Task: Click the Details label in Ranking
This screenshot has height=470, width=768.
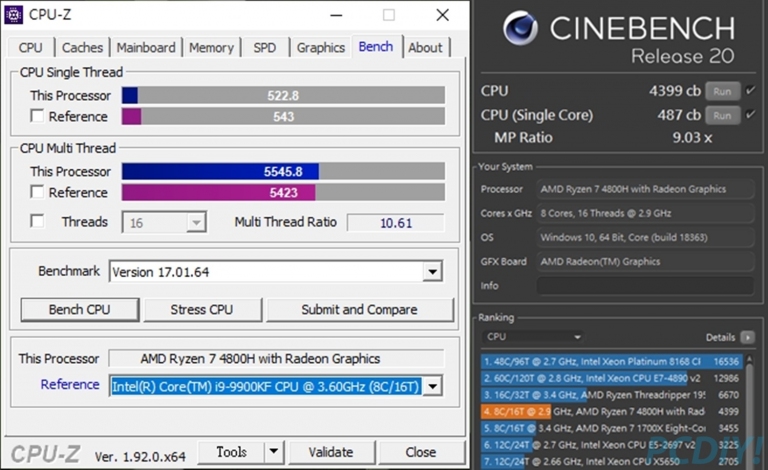Action: tap(720, 337)
